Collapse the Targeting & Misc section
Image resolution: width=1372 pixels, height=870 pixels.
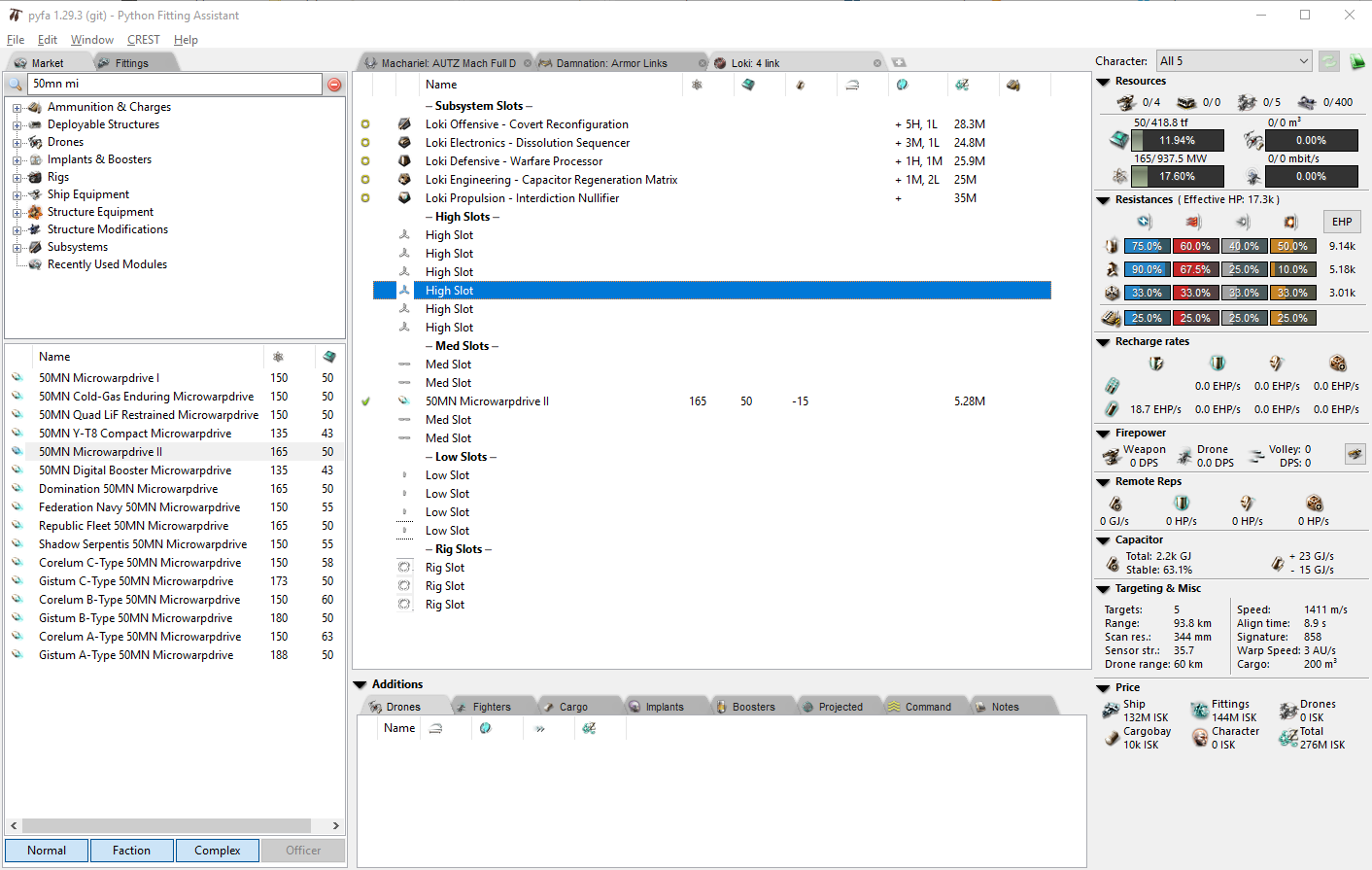(x=1103, y=589)
